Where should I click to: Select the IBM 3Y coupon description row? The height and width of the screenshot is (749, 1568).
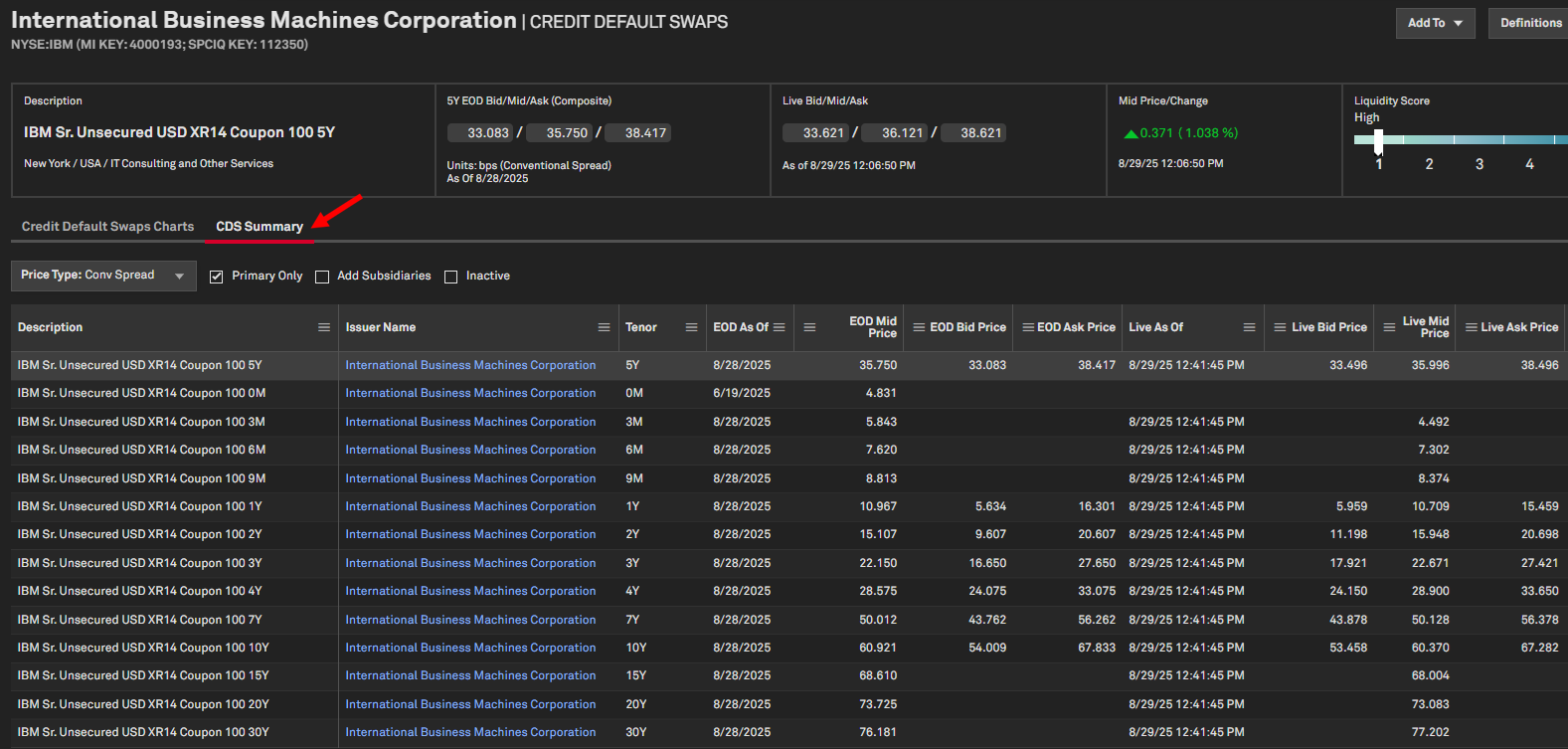tap(139, 563)
